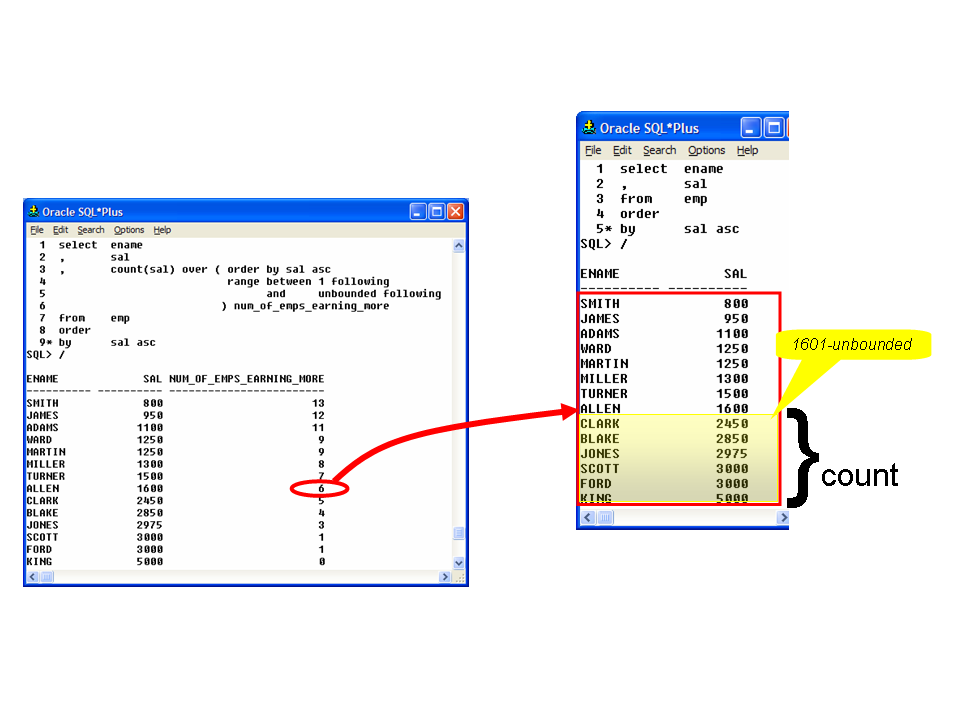Click KING row in left window results
The width and height of the screenshot is (960, 720).
176,561
